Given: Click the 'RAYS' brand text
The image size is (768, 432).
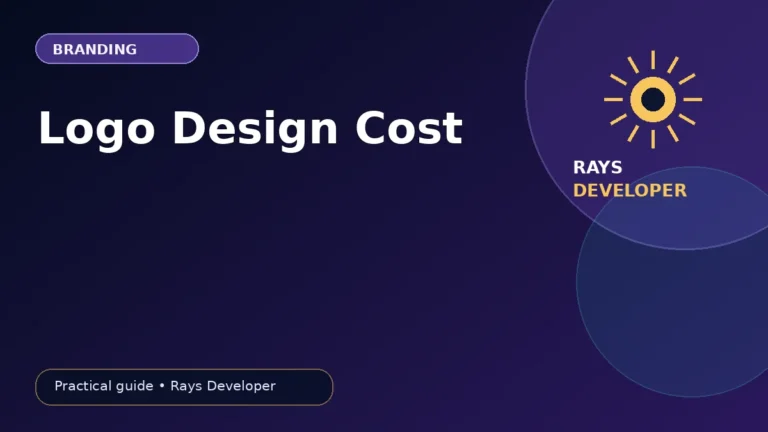Looking at the screenshot, I should pos(598,168).
